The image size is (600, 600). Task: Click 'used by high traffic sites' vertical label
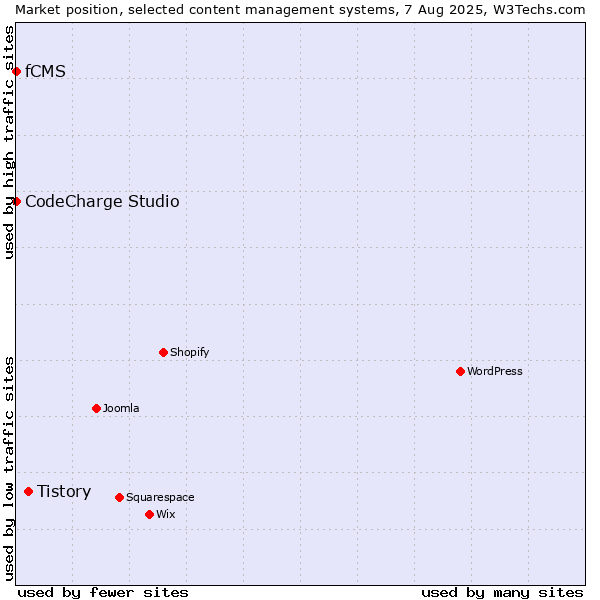coord(9,142)
